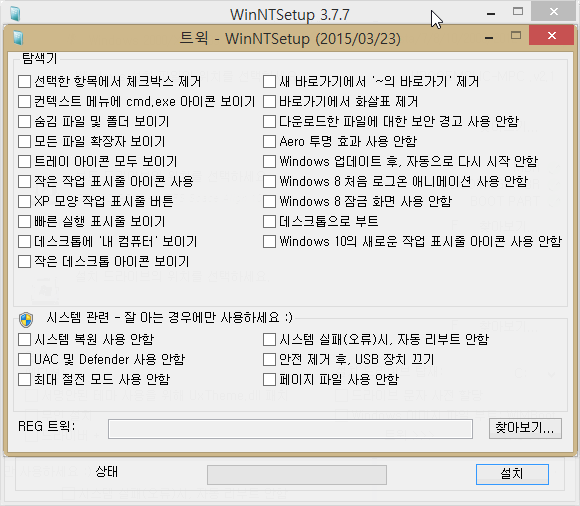Maximize the WinNTSetup 3.7.7 main window

[518, 11]
